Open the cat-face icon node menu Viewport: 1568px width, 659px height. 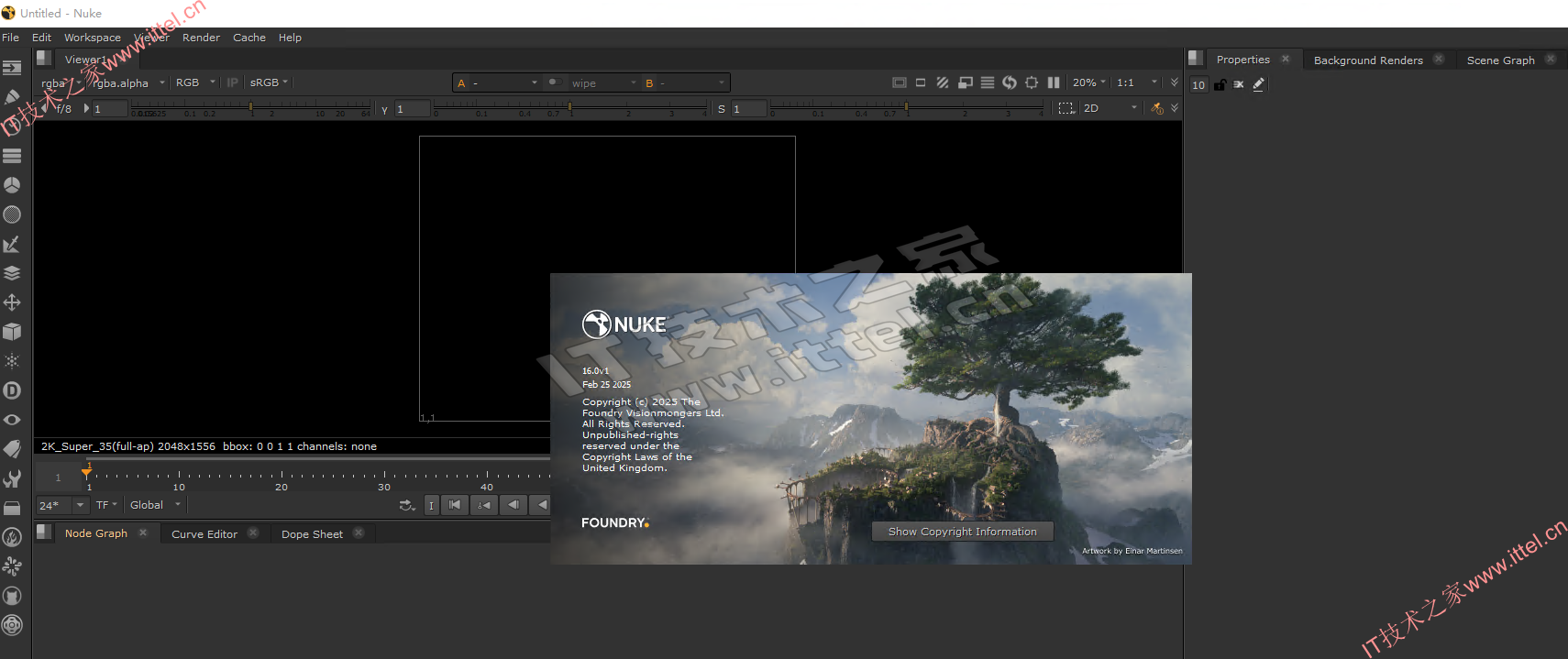pos(12,596)
